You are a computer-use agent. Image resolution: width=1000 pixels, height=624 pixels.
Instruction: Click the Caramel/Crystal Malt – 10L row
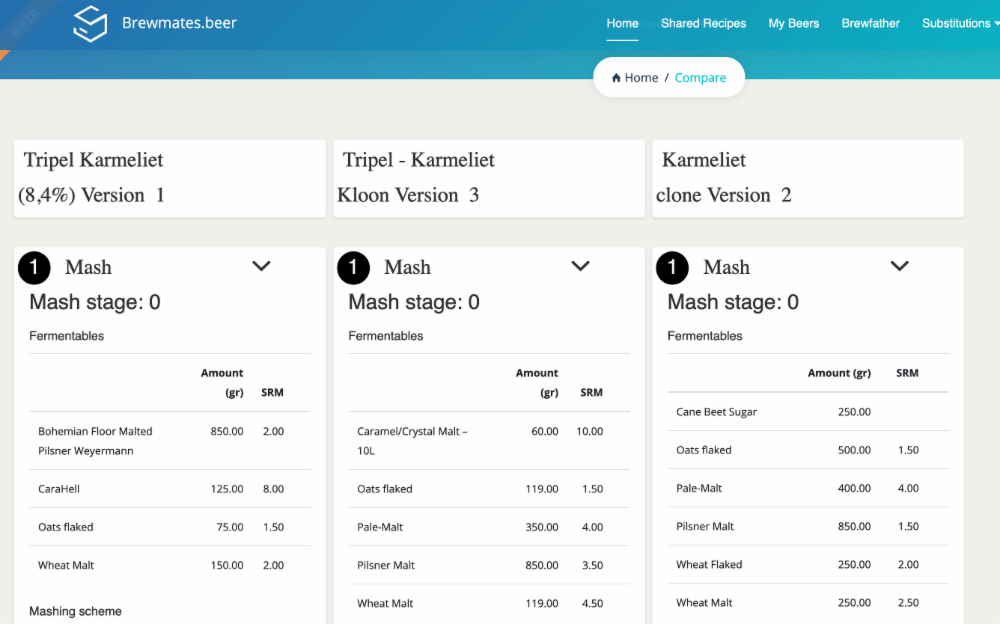pyautogui.click(x=489, y=441)
